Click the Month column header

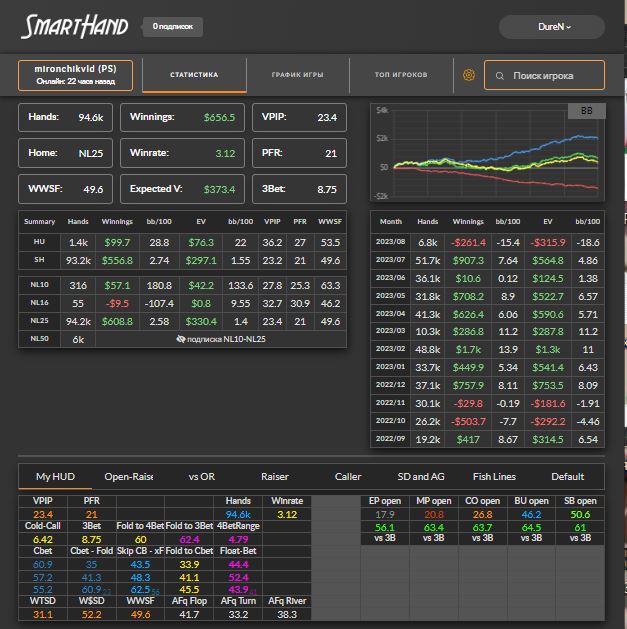(391, 221)
